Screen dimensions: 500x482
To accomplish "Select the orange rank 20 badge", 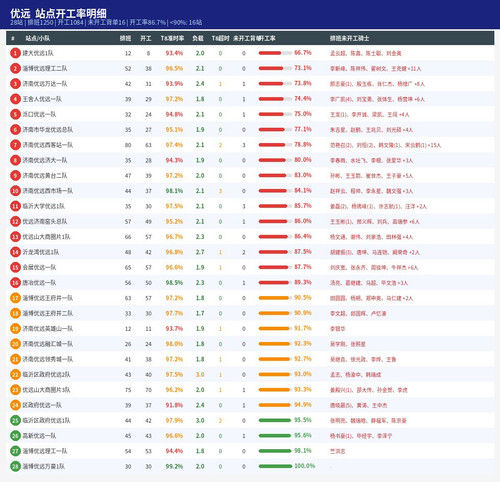I will click(15, 344).
